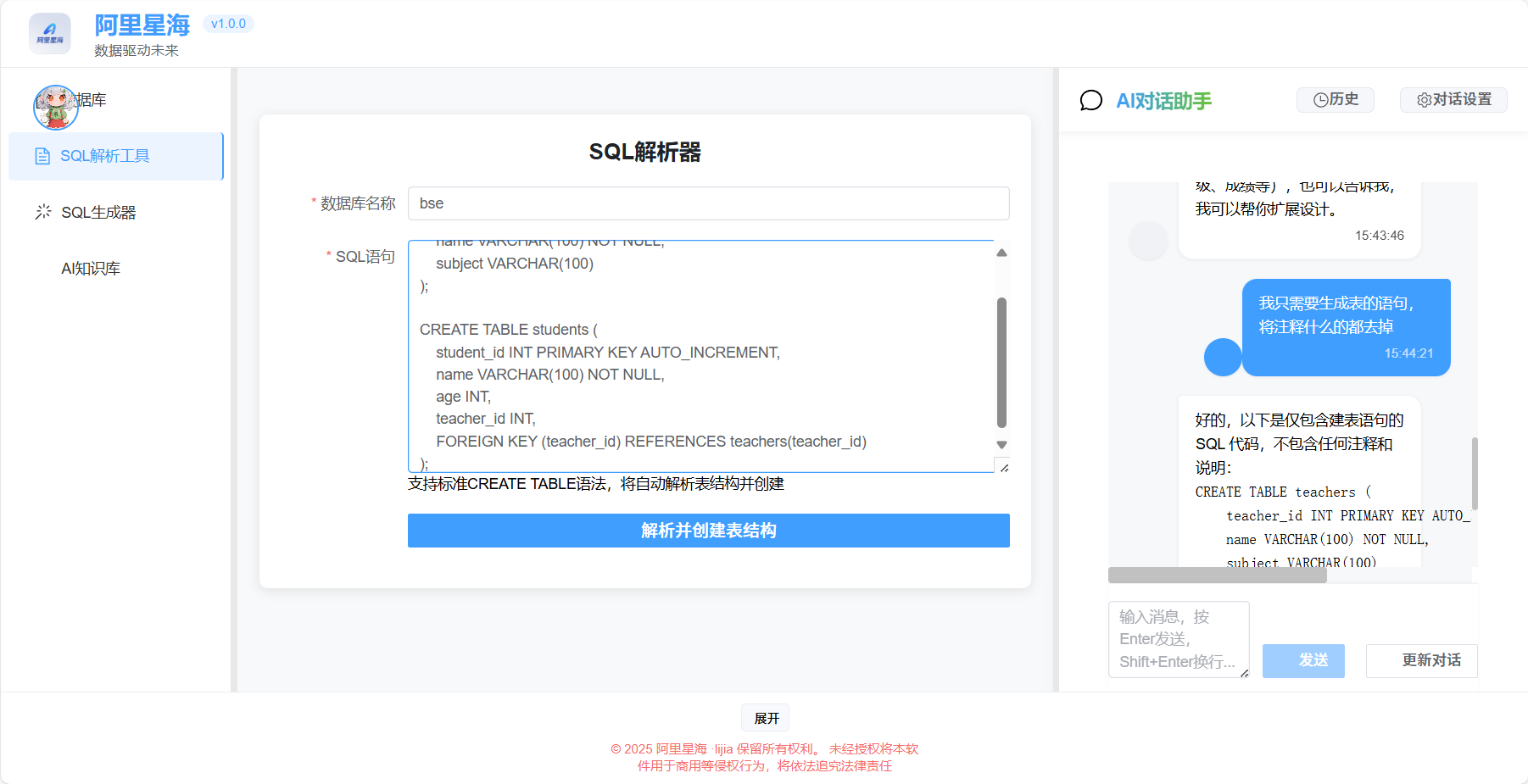The height and width of the screenshot is (784, 1528).
Task: Click the SQL textarea resize handle
Action: [1004, 467]
